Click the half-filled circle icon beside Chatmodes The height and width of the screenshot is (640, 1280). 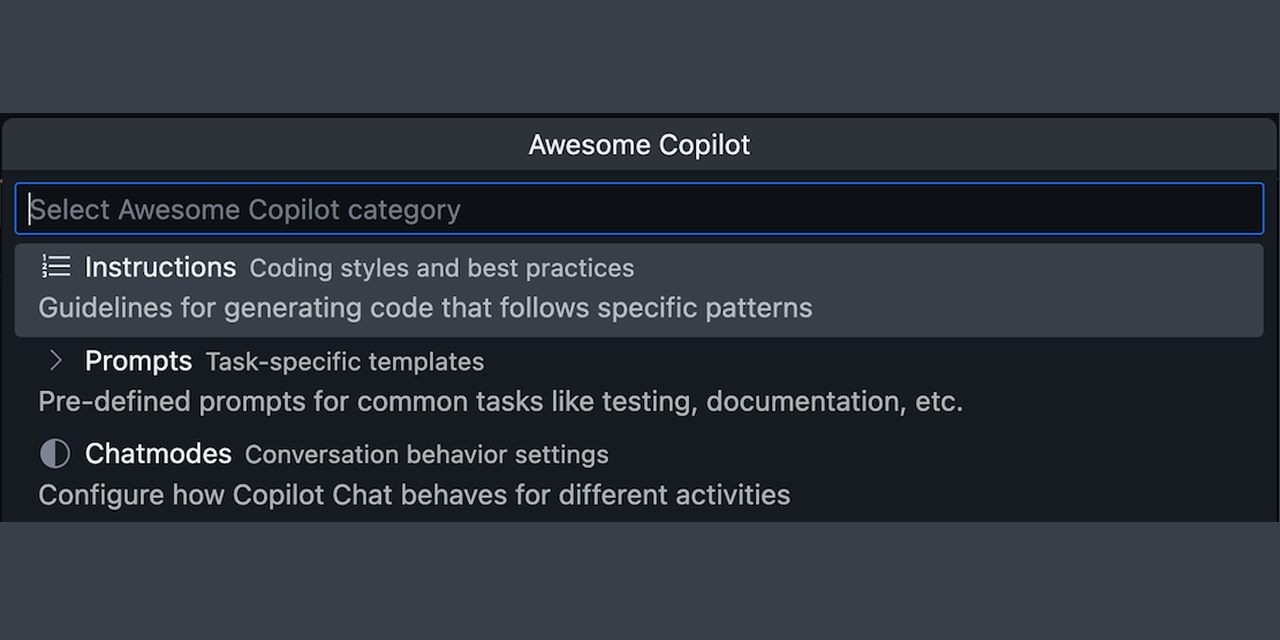point(55,453)
